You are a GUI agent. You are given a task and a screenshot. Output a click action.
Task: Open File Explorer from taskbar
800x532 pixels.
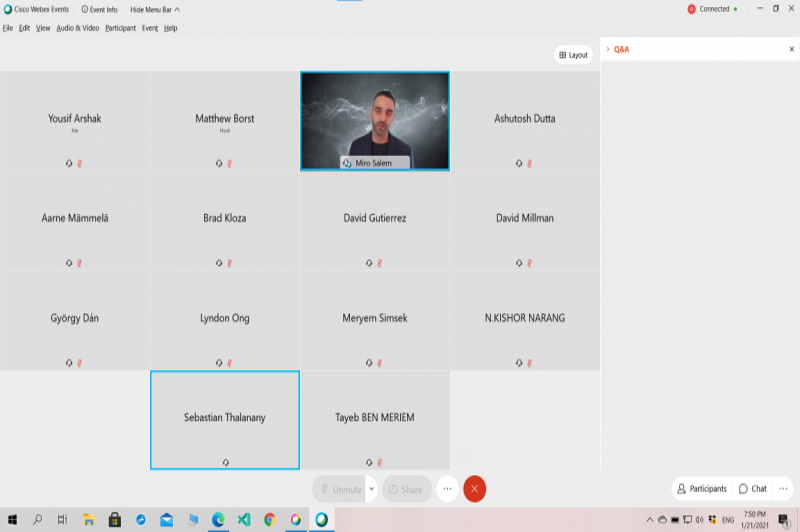[x=89, y=520]
